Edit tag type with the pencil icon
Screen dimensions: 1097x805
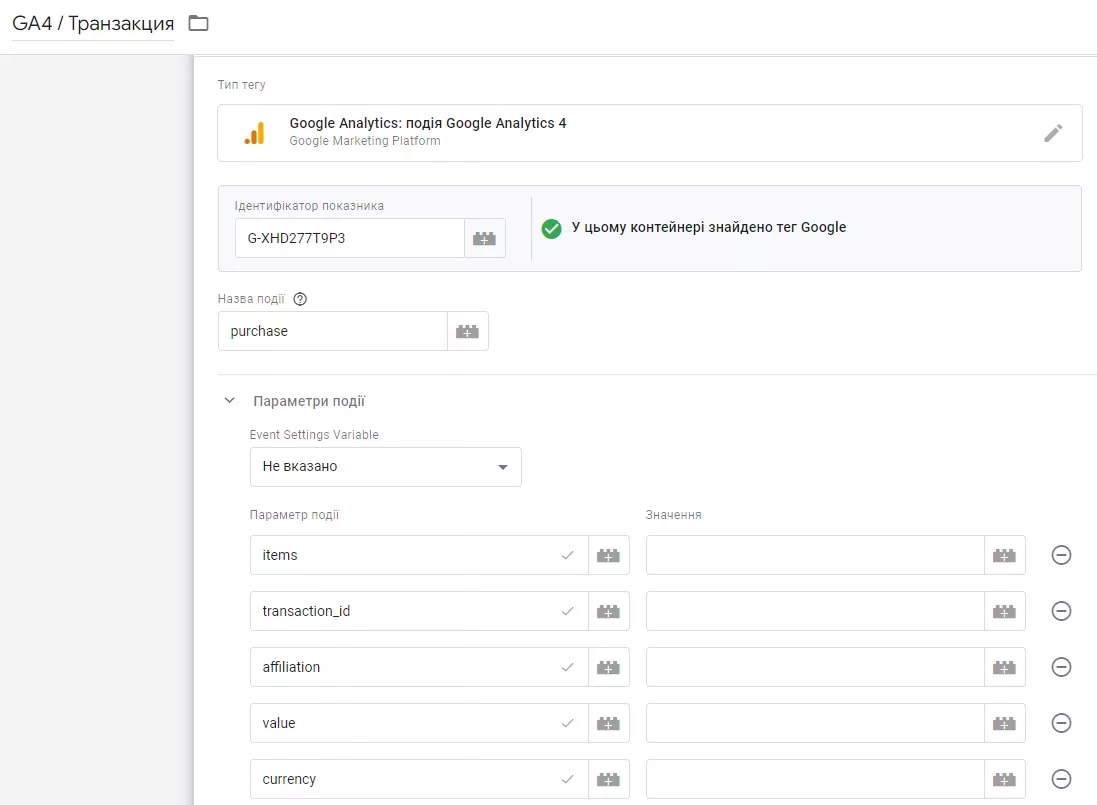1053,133
